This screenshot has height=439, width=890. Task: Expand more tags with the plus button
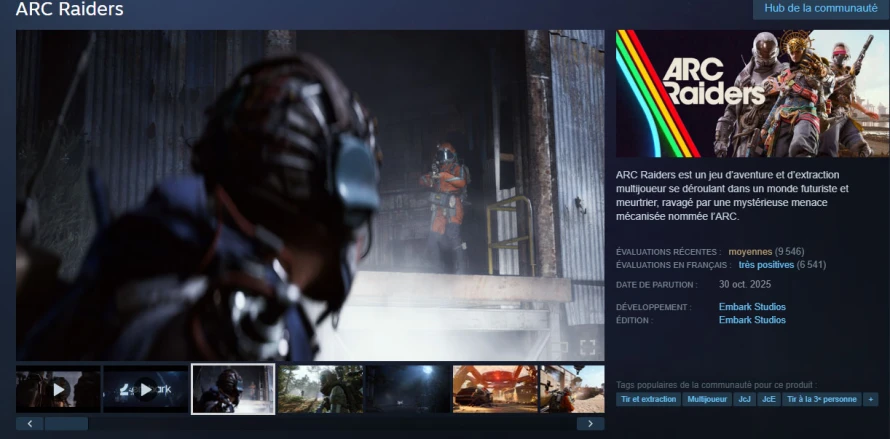point(871,399)
